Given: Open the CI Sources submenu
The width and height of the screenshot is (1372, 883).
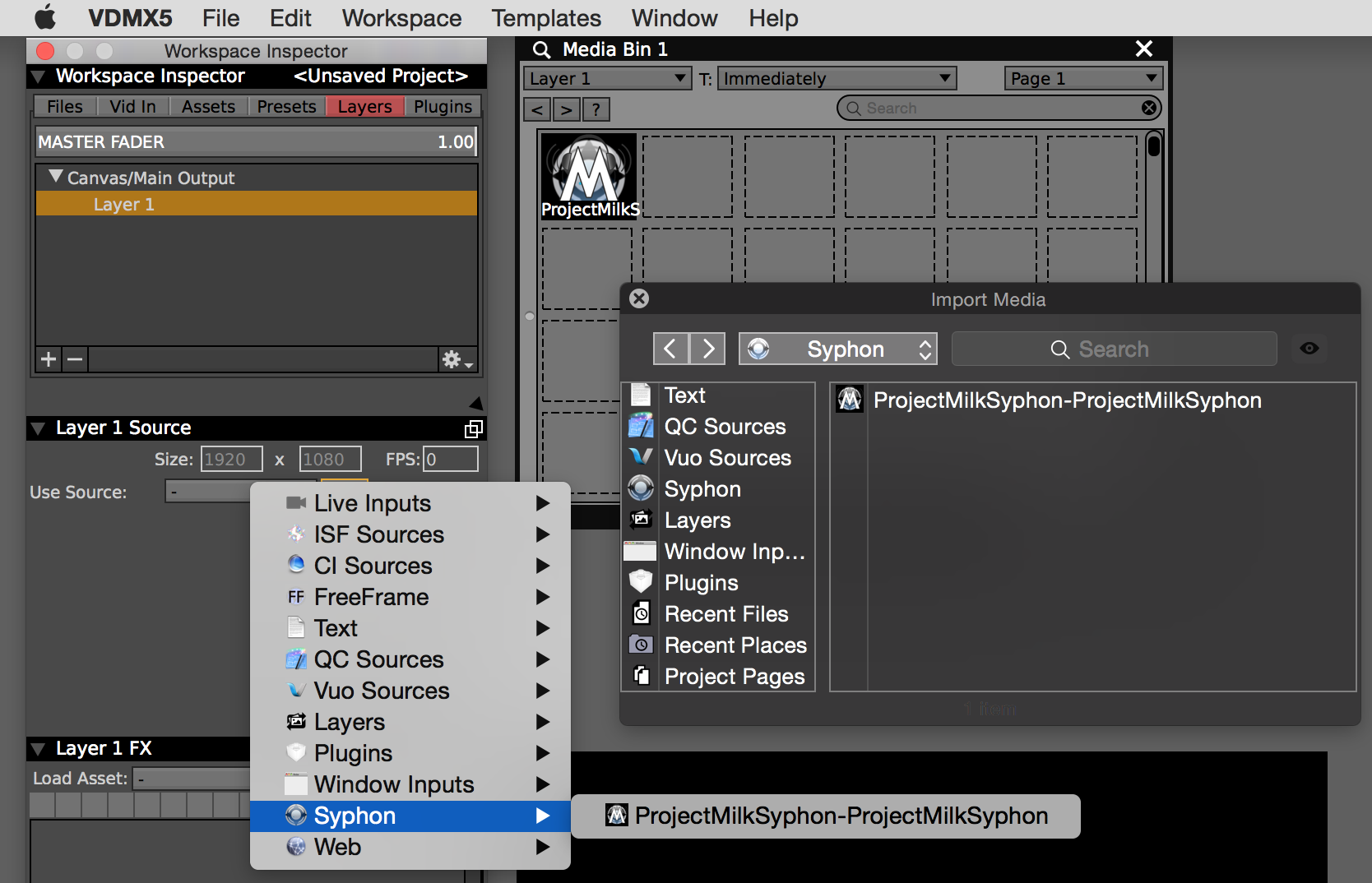Looking at the screenshot, I should point(410,566).
